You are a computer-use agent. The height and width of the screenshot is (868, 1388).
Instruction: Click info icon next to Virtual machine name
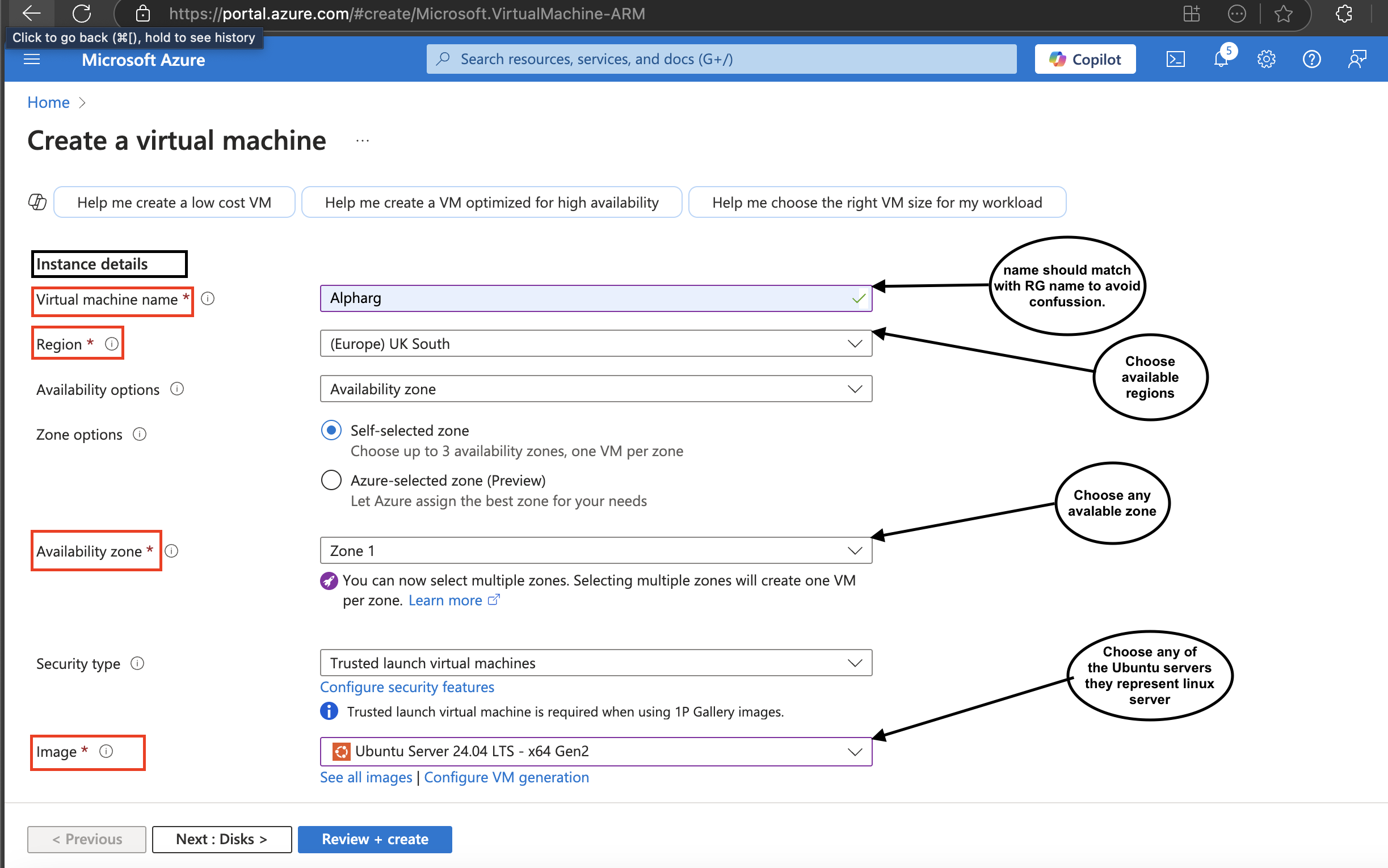[208, 298]
